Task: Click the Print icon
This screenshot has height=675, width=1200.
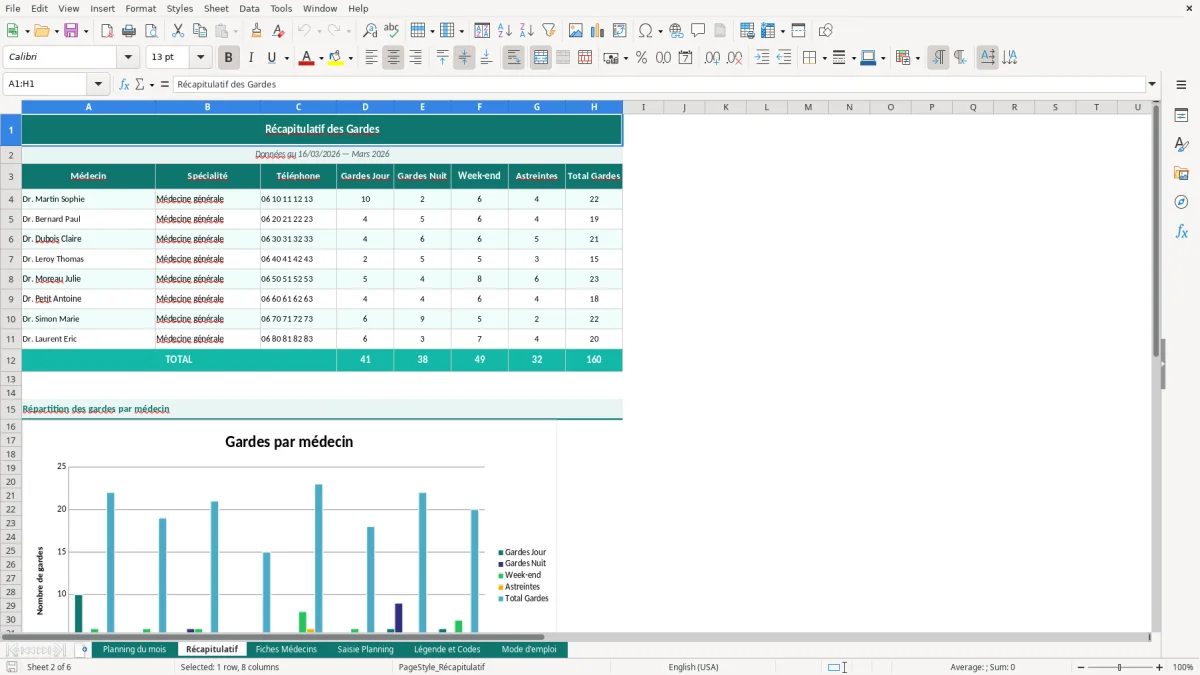Action: pyautogui.click(x=129, y=31)
